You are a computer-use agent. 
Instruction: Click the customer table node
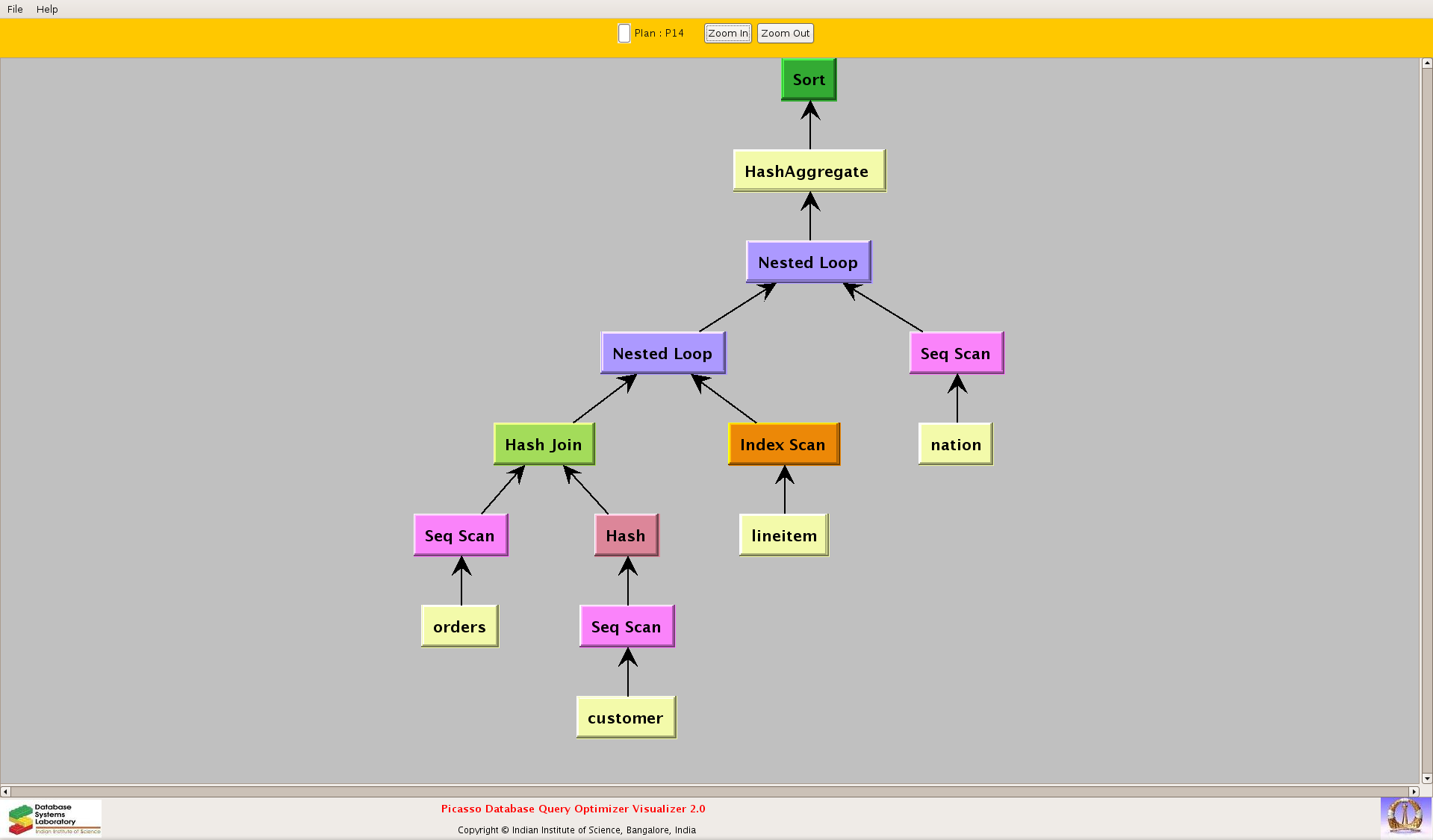(626, 718)
